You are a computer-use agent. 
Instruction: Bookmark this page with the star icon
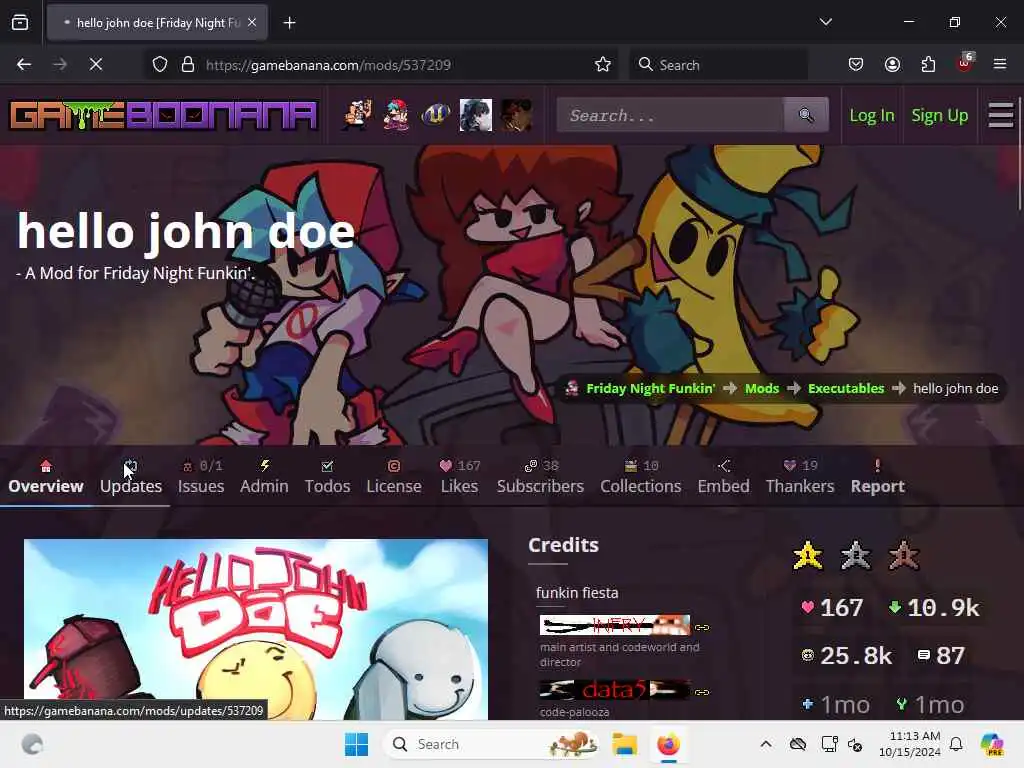point(602,65)
